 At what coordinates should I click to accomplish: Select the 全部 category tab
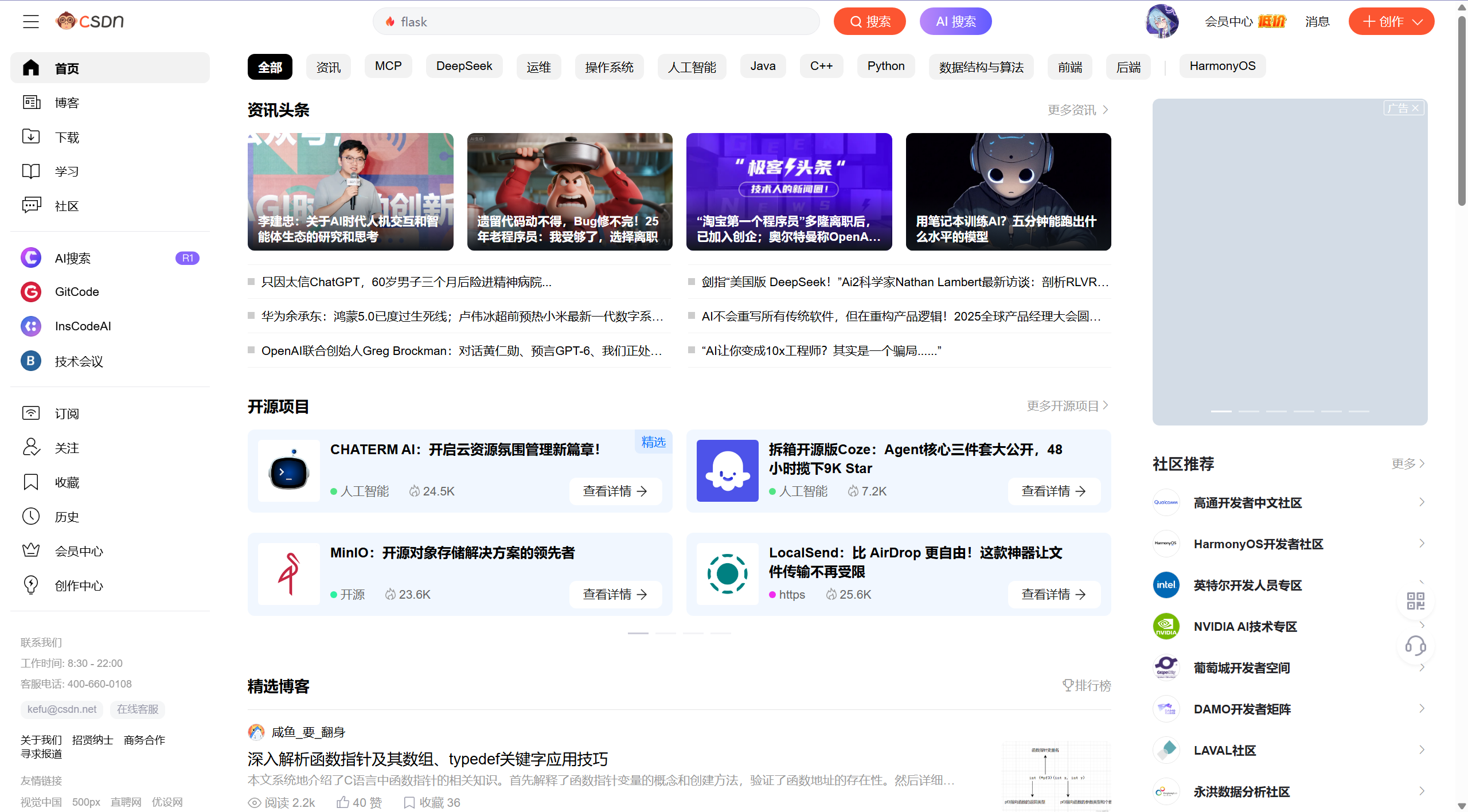pyautogui.click(x=270, y=67)
